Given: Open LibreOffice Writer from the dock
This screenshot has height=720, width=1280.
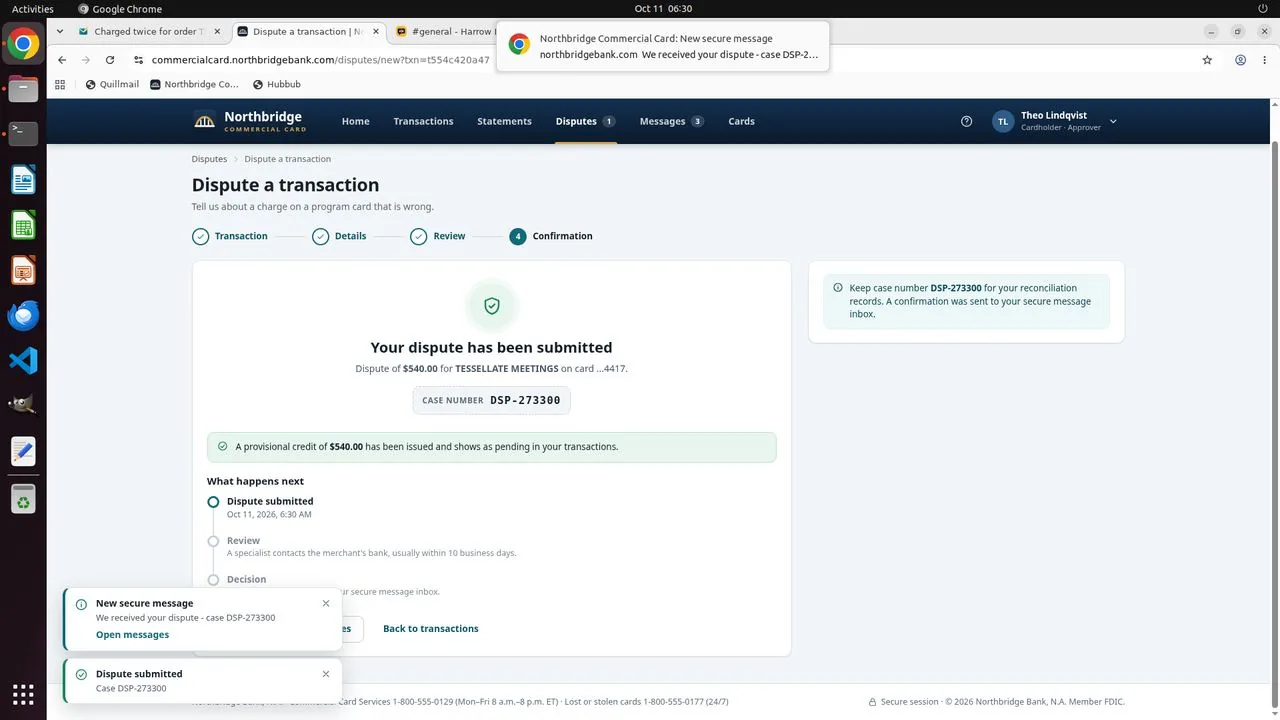Looking at the screenshot, I should (x=23, y=180).
